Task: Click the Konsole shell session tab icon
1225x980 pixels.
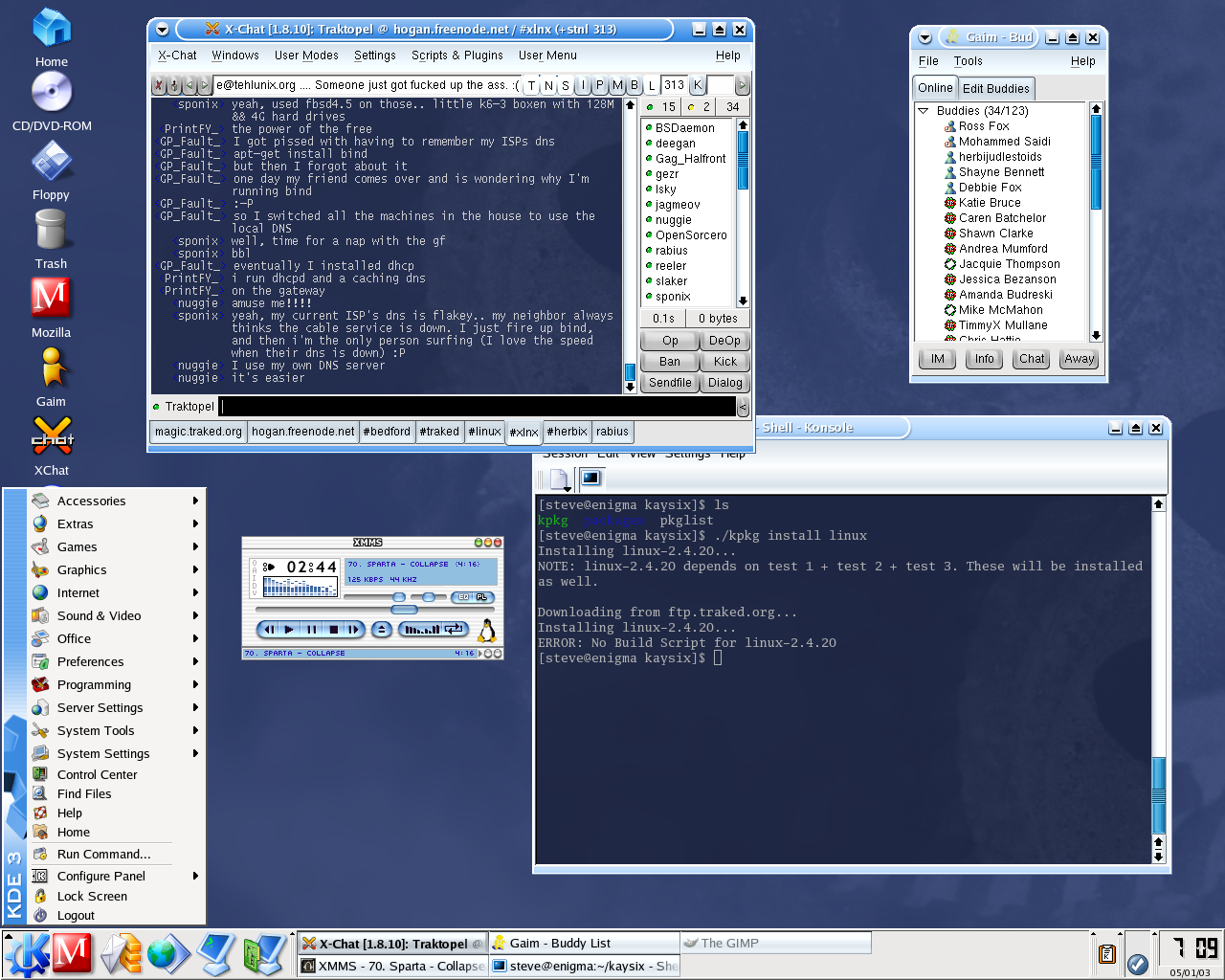Action: [x=590, y=479]
